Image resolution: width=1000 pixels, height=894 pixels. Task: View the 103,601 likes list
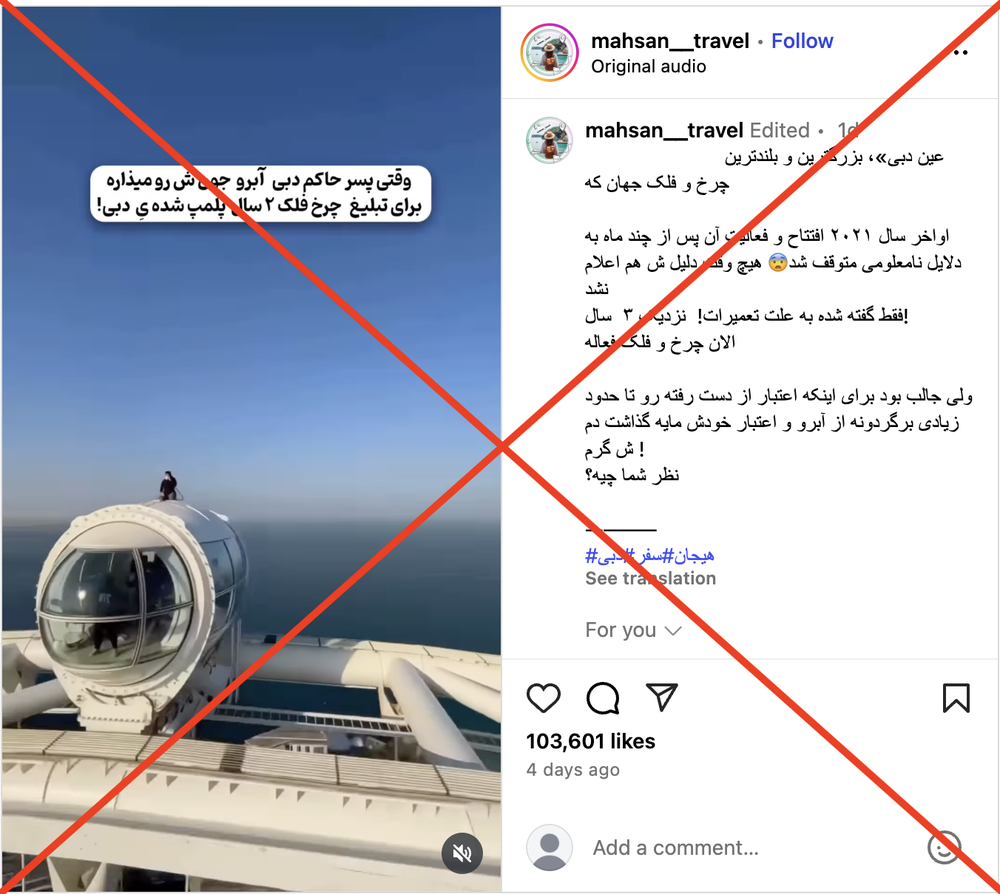point(591,741)
